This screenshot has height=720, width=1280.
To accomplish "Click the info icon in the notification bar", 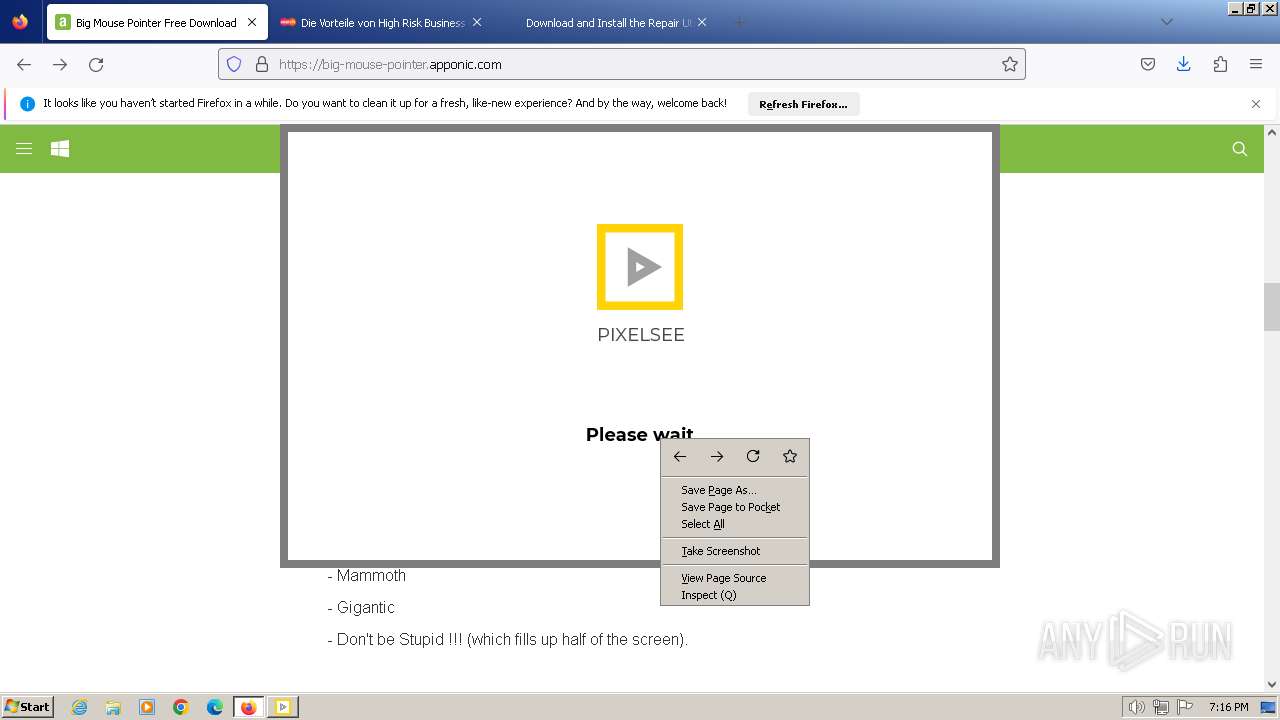I will tap(27, 104).
